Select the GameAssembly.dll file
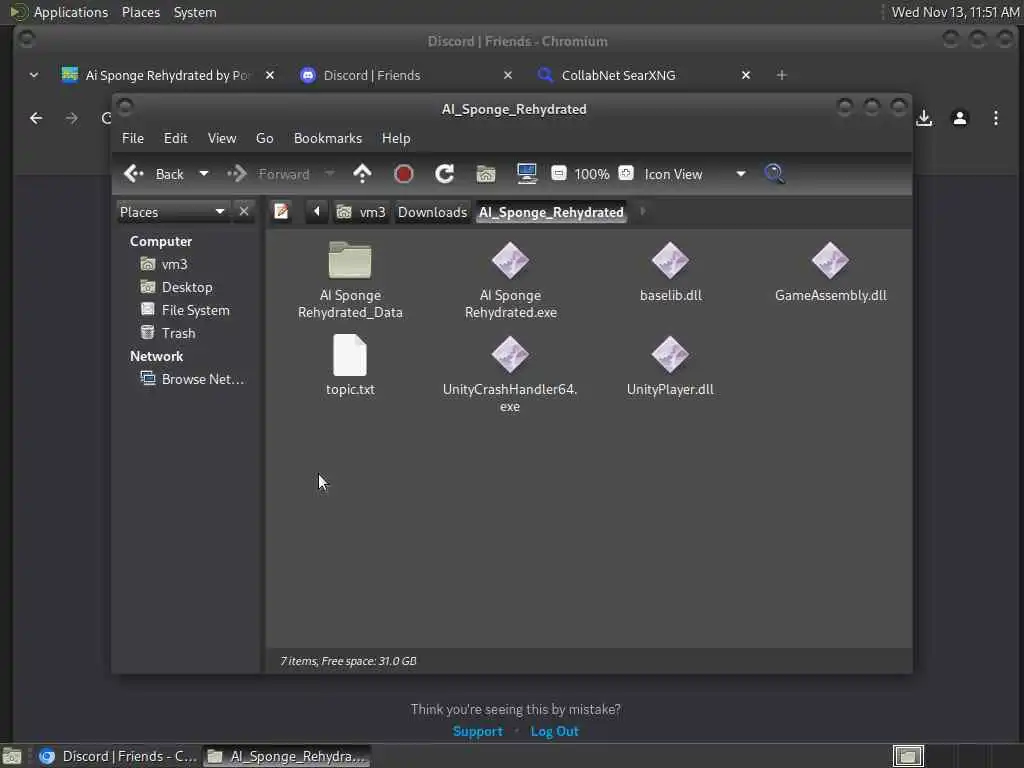 coord(831,272)
